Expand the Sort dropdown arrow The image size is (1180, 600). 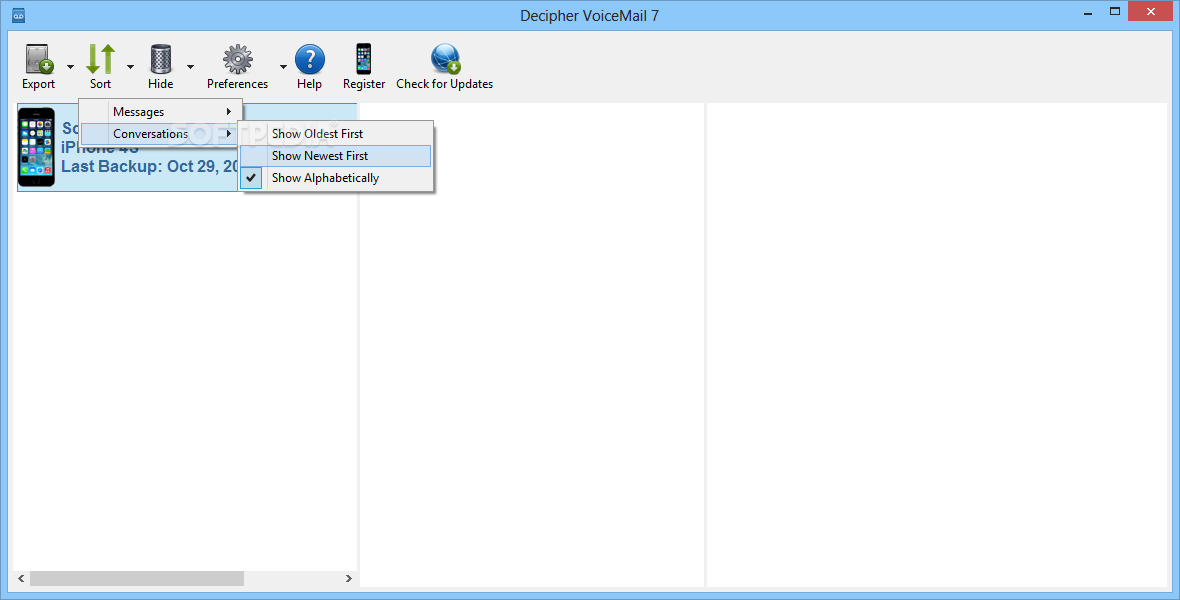[130, 67]
